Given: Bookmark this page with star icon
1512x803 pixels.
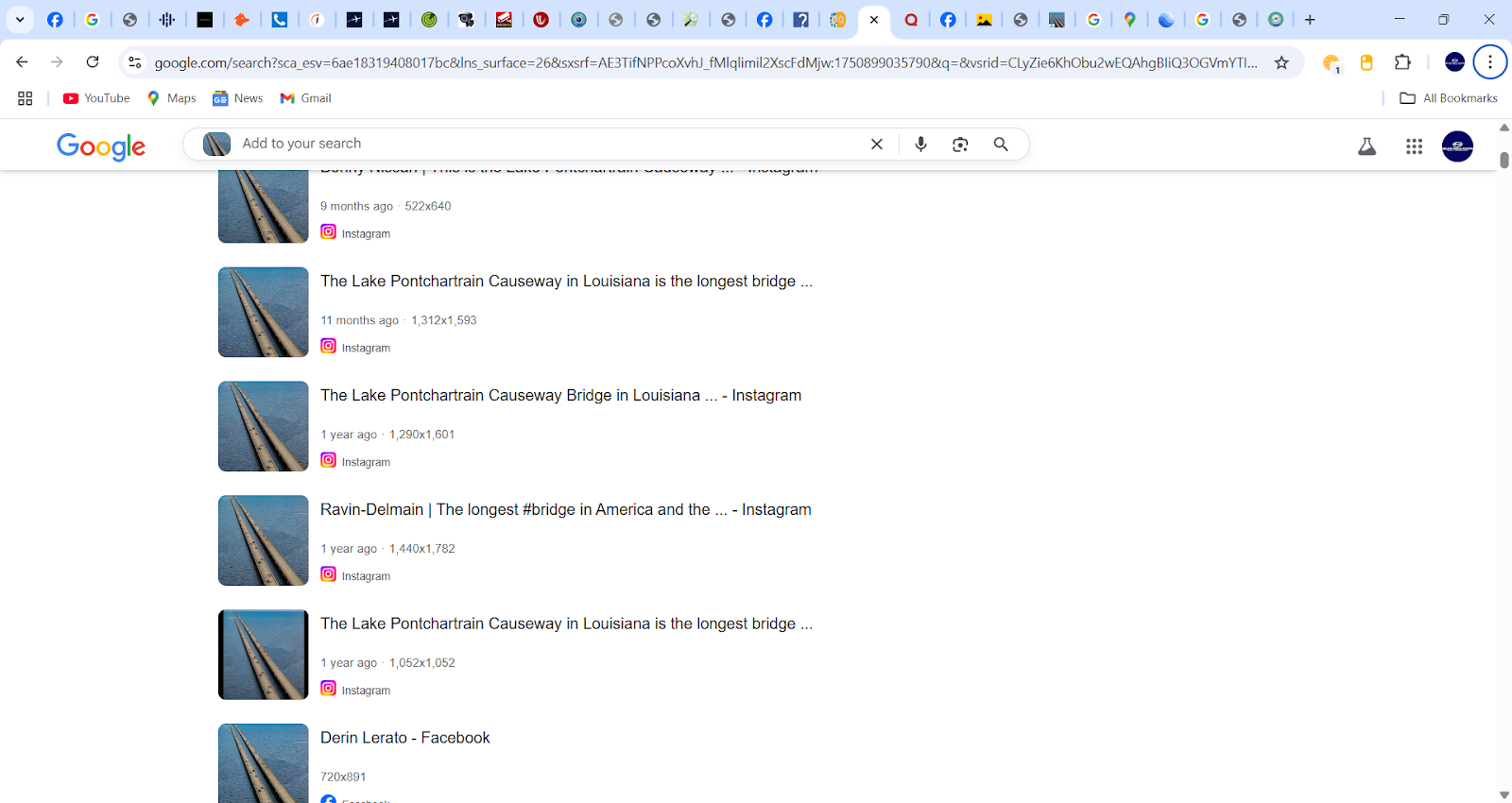Looking at the screenshot, I should click(1281, 62).
